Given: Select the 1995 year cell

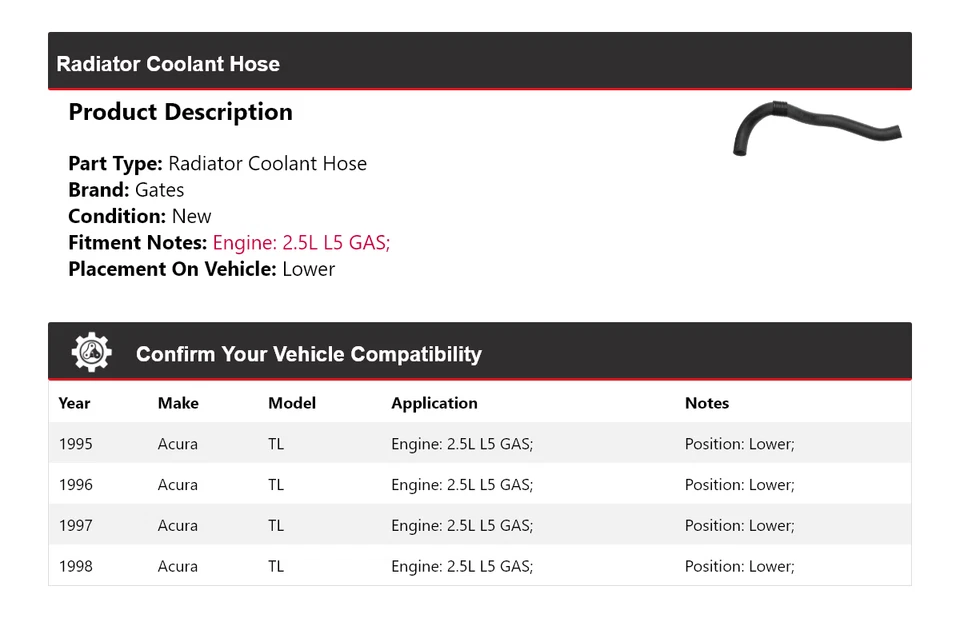Looking at the screenshot, I should pos(75,444).
